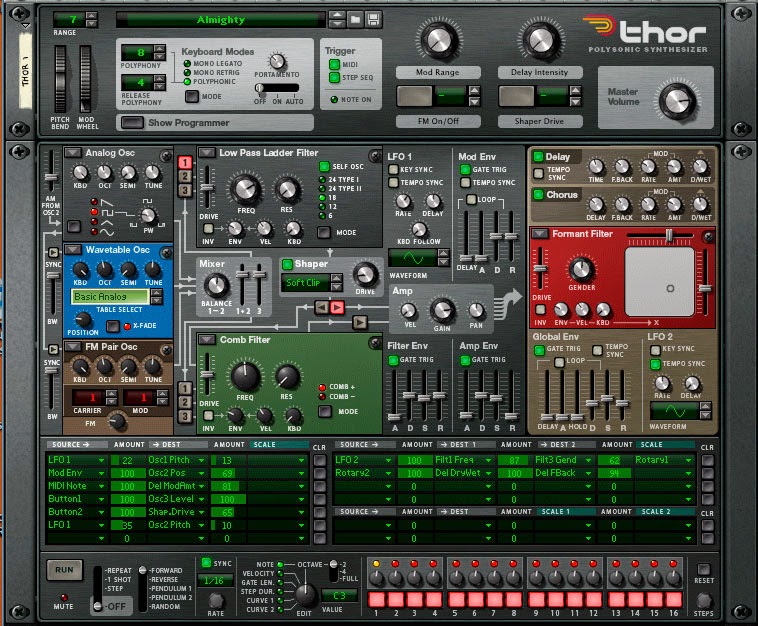The height and width of the screenshot is (626, 758).
Task: Open the patch browser folder icon
Action: coord(355,19)
